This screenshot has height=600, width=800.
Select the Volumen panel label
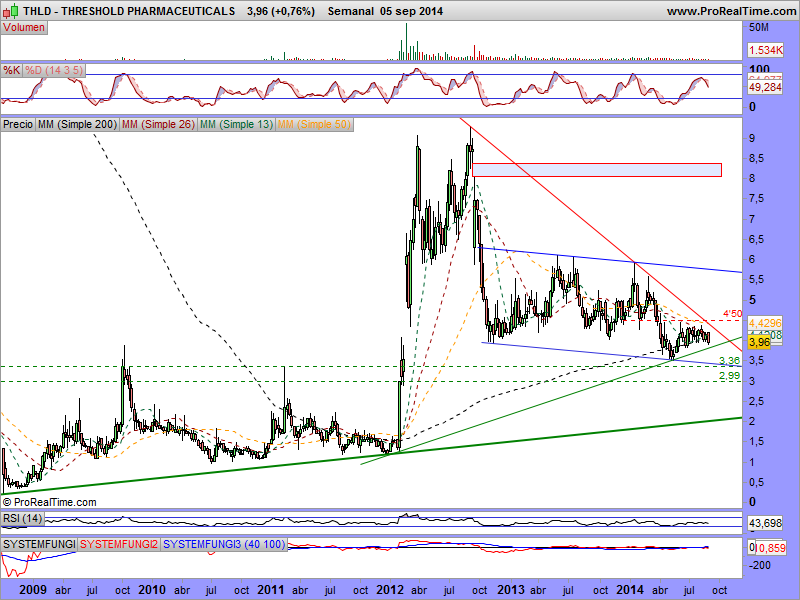24,28
